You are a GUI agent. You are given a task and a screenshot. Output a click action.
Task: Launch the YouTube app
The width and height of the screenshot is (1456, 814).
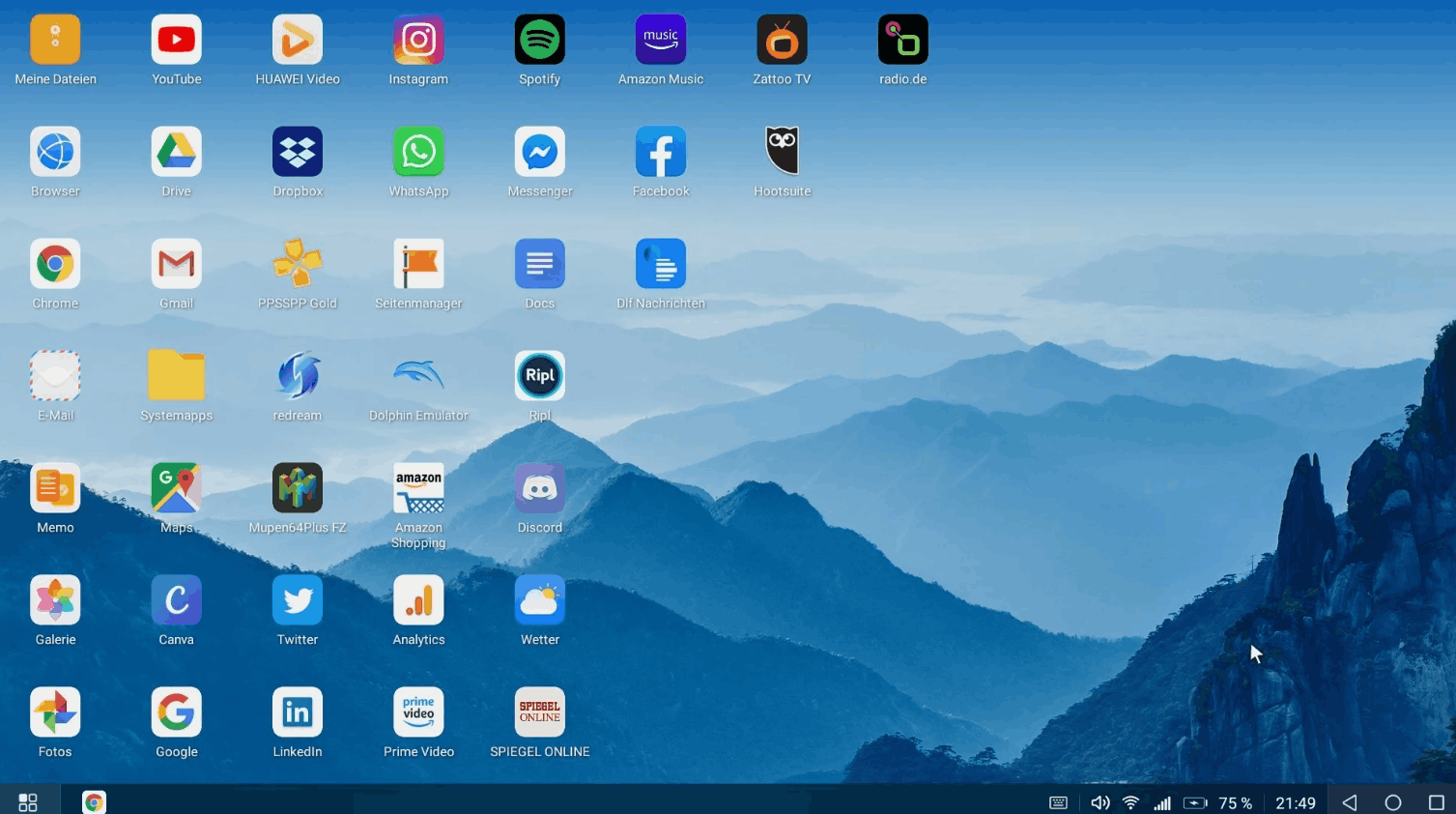[x=177, y=40]
